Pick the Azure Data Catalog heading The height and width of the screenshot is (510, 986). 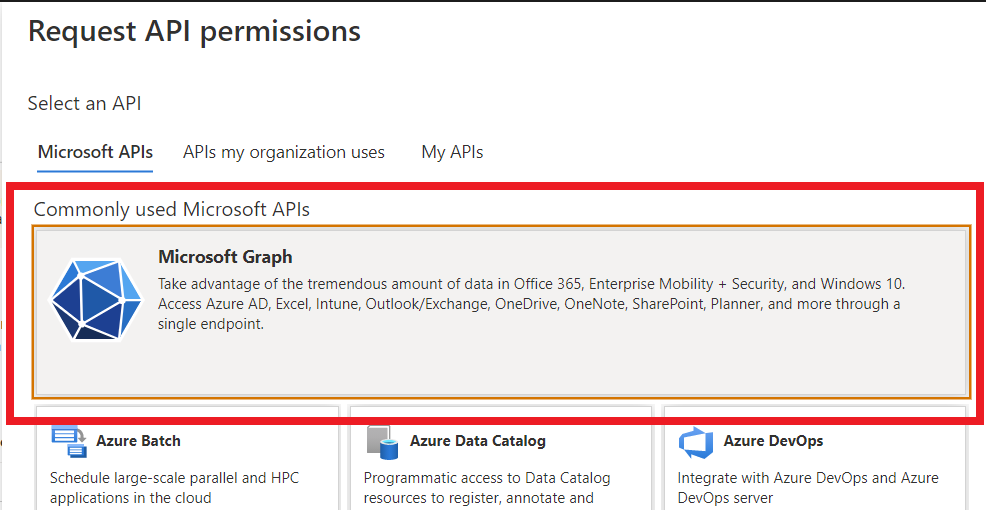(x=477, y=440)
